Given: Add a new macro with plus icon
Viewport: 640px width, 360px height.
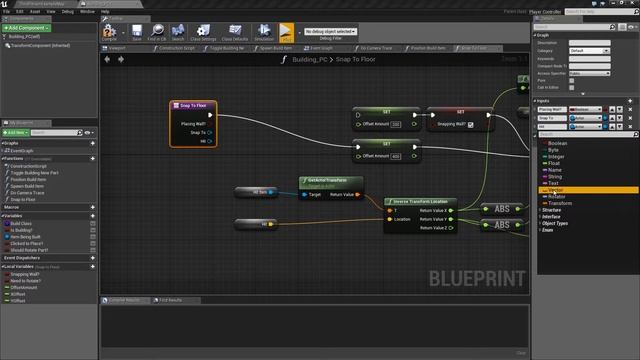Looking at the screenshot, I should pos(93,207).
